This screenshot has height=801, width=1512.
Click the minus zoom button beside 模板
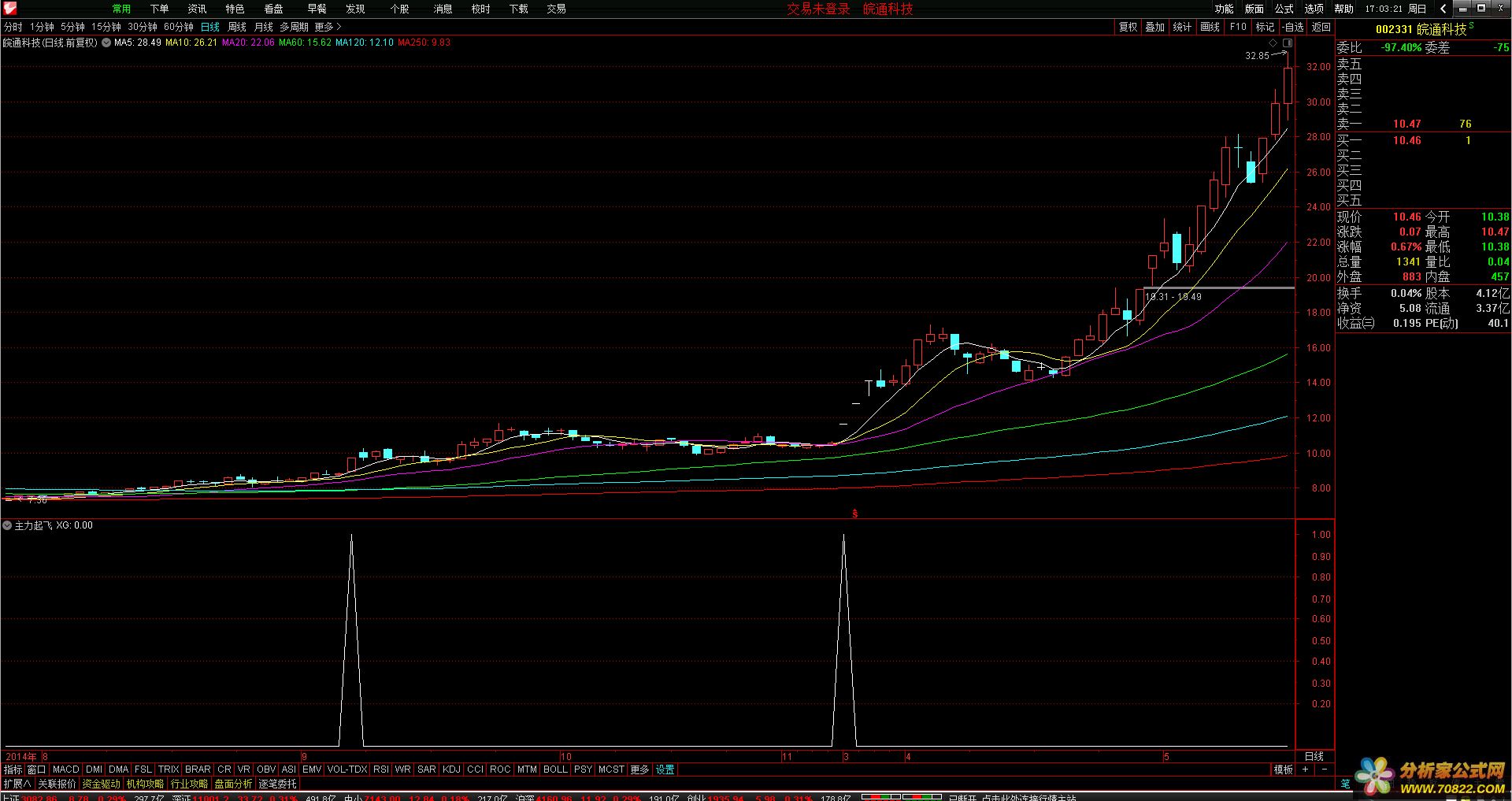coord(1324,769)
